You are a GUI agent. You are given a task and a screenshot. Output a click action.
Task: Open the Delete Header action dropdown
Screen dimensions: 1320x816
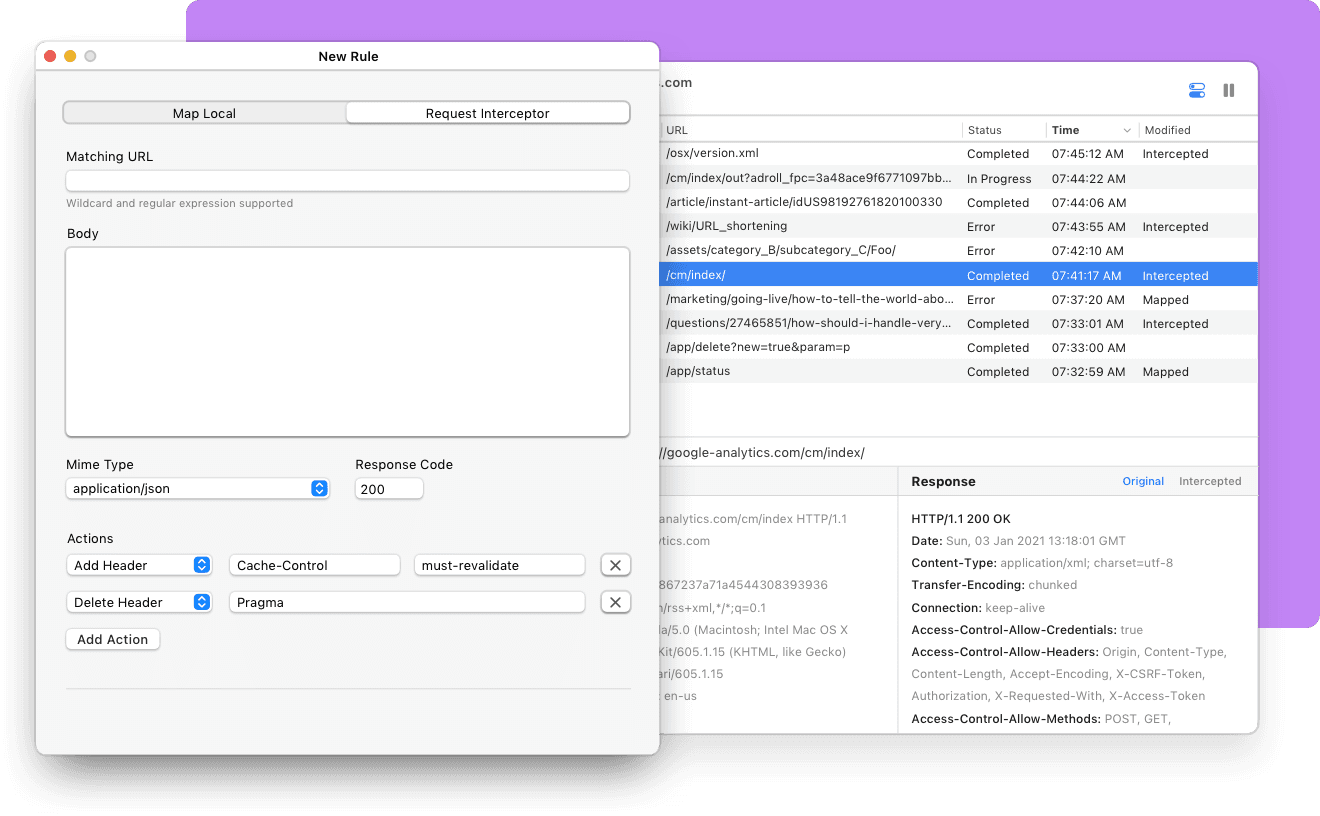139,602
